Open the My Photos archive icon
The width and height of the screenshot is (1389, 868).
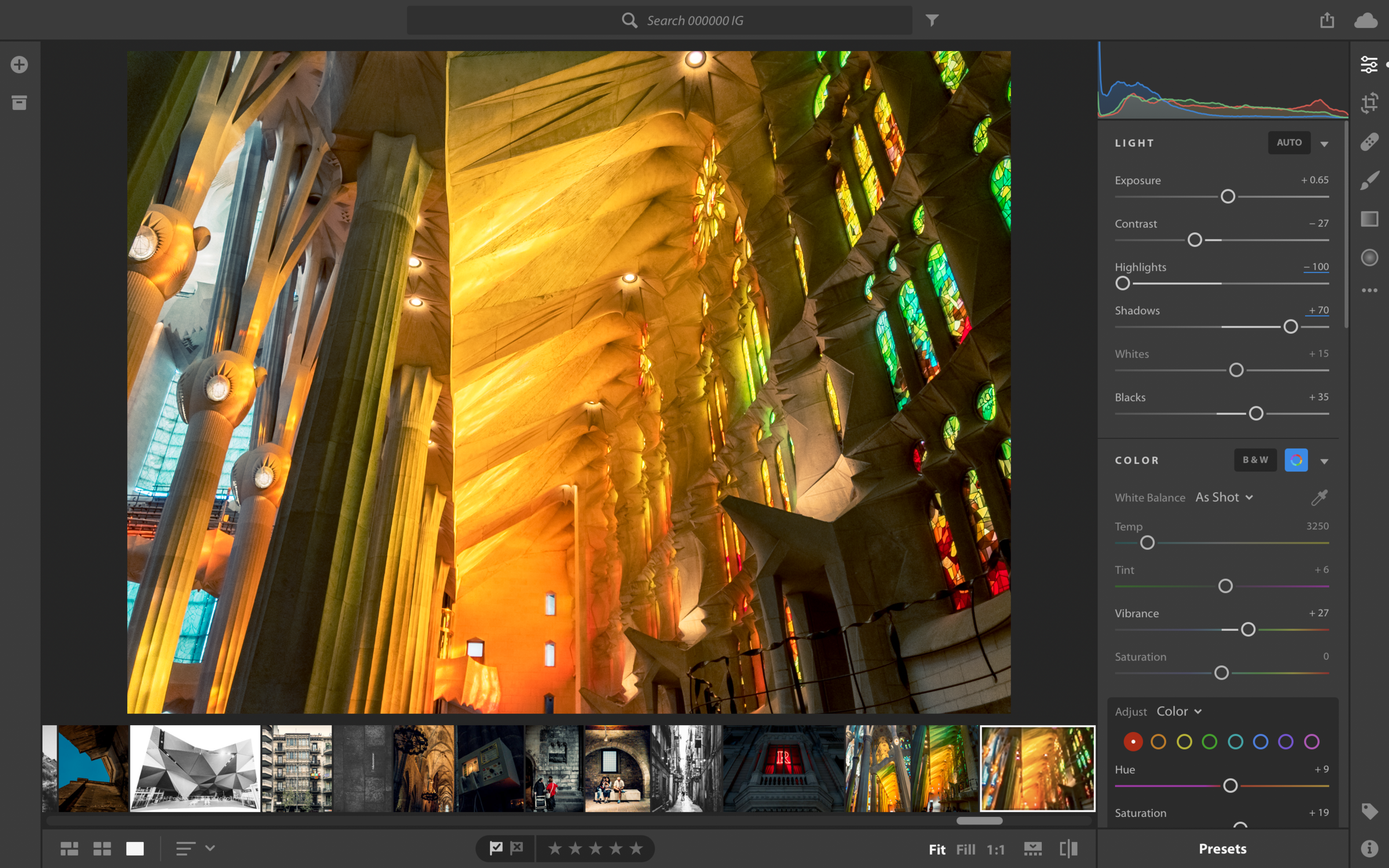19,103
